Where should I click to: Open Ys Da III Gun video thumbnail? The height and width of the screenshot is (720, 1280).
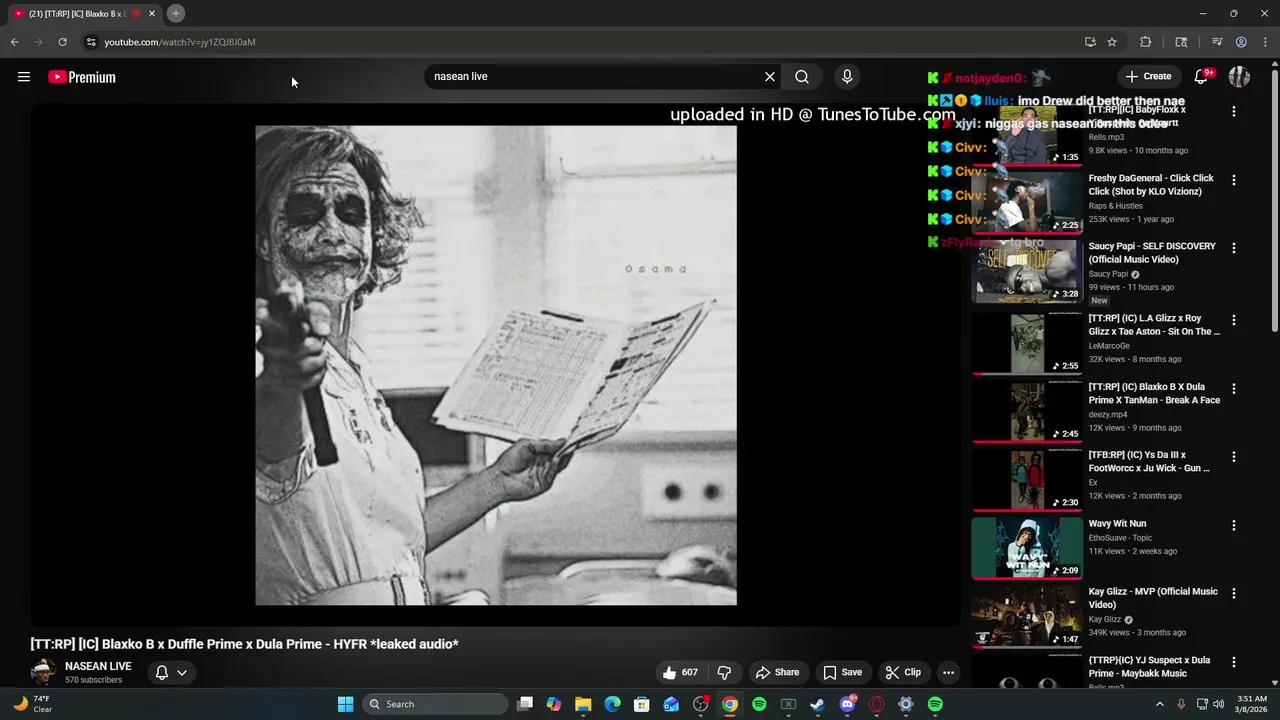(x=1027, y=480)
